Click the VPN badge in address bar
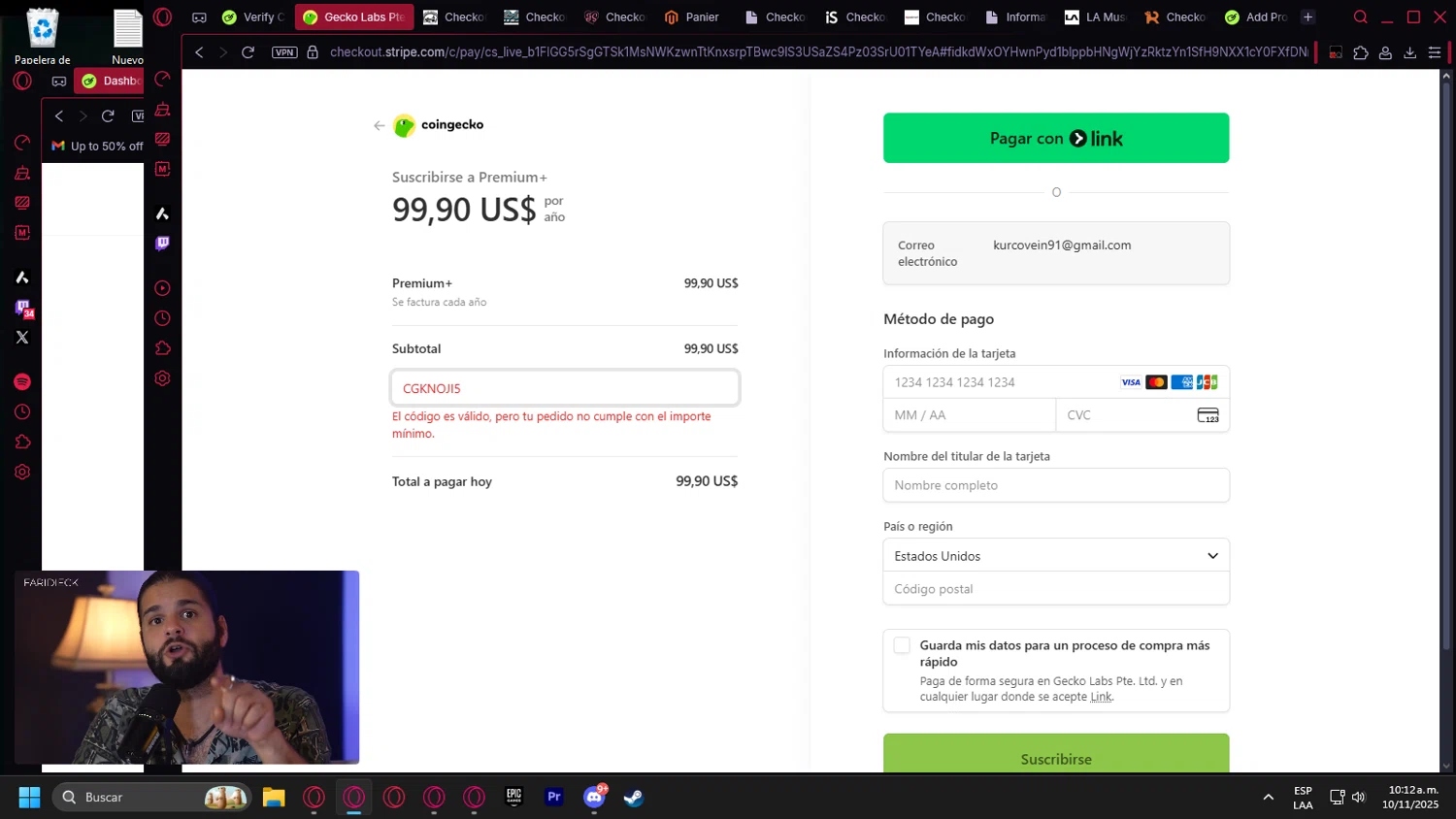1456x819 pixels. (x=284, y=52)
